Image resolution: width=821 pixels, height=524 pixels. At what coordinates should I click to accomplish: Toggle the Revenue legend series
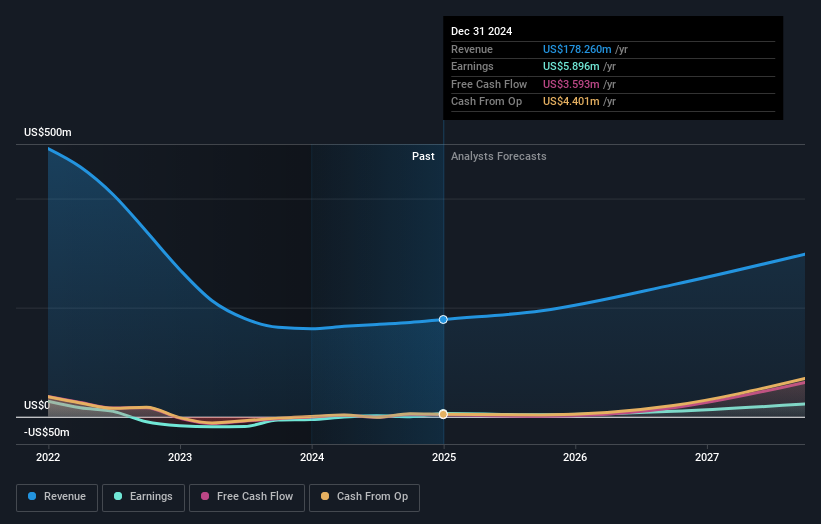[57, 497]
